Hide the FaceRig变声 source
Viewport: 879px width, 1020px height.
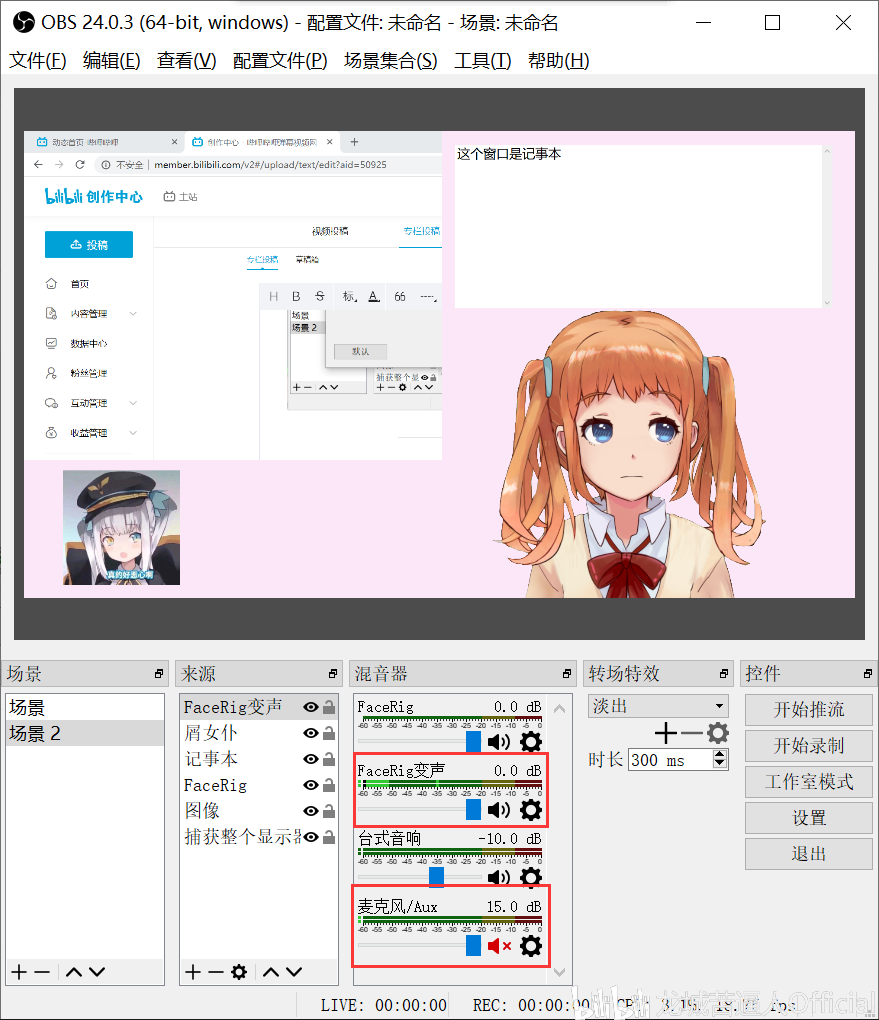(x=311, y=707)
